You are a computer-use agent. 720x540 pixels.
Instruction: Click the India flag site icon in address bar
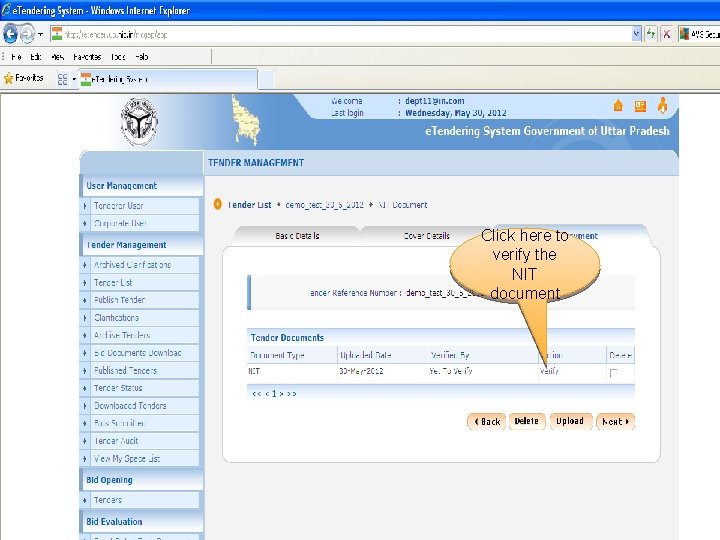click(x=57, y=34)
